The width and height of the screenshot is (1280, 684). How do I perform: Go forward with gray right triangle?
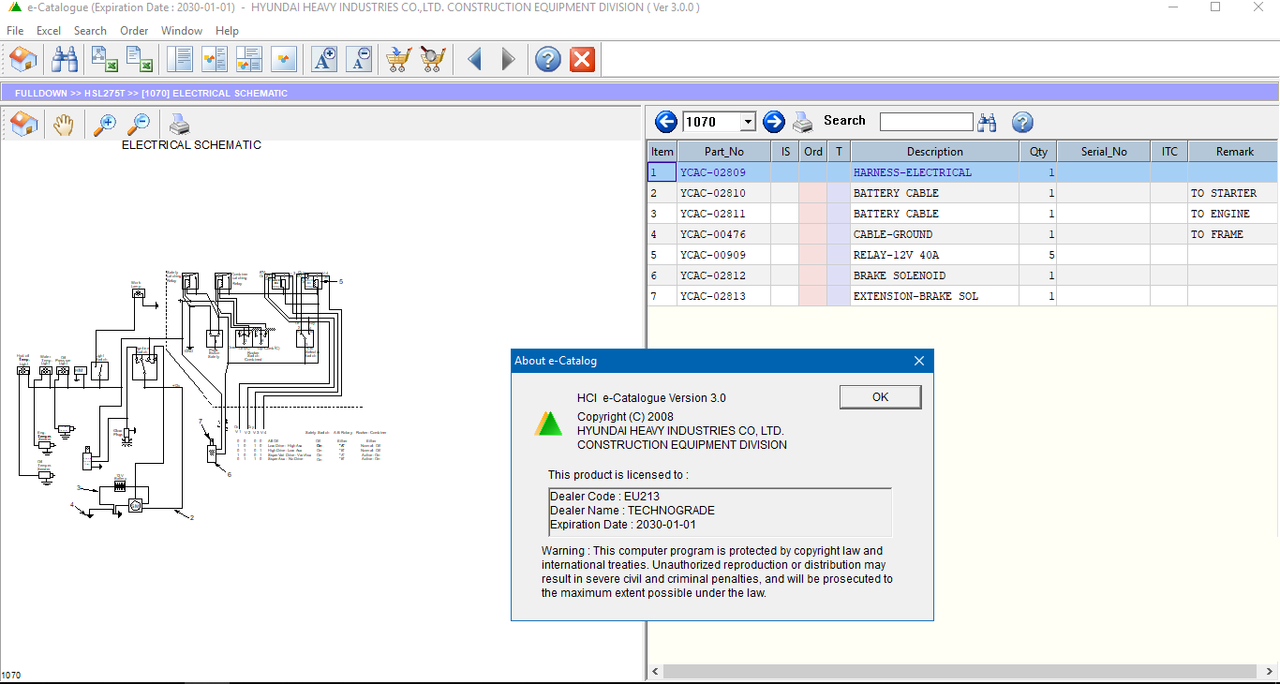508,60
